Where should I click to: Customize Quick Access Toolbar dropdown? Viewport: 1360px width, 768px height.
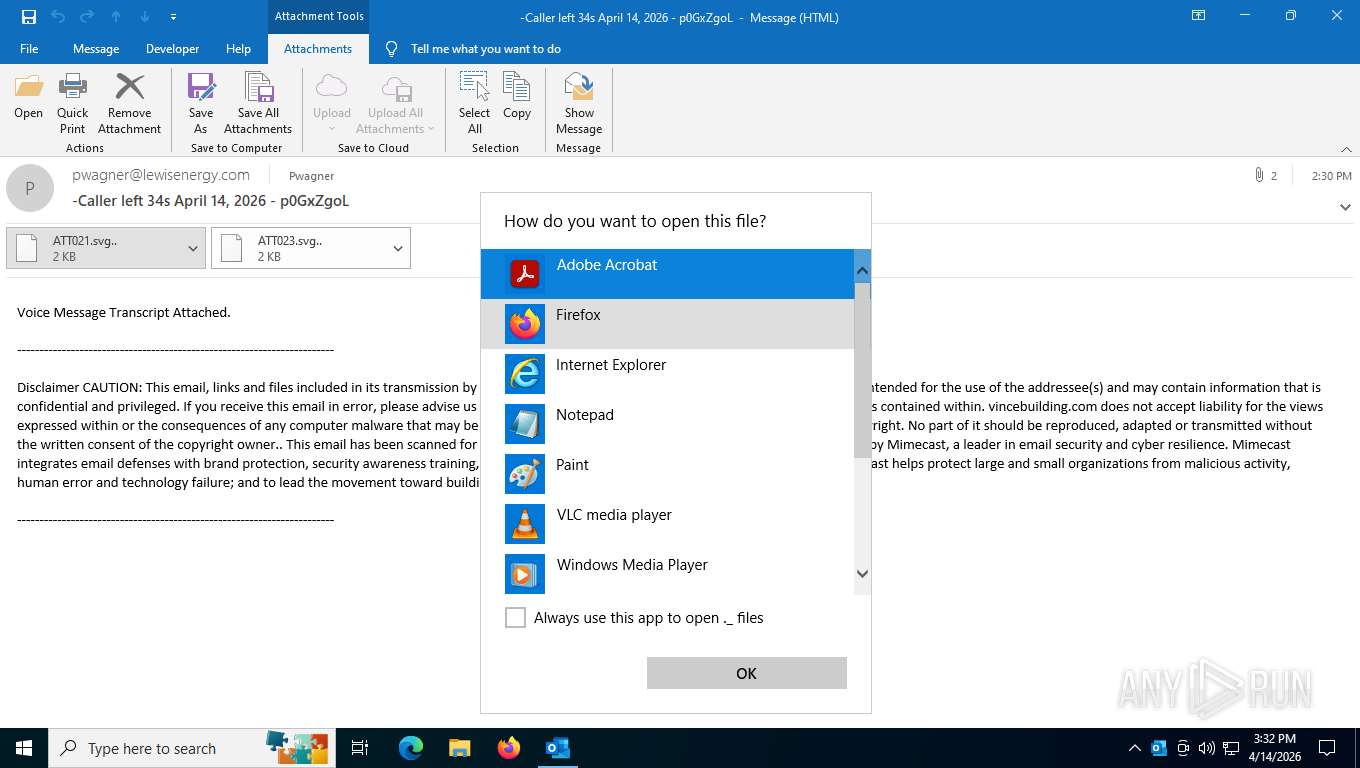173,16
